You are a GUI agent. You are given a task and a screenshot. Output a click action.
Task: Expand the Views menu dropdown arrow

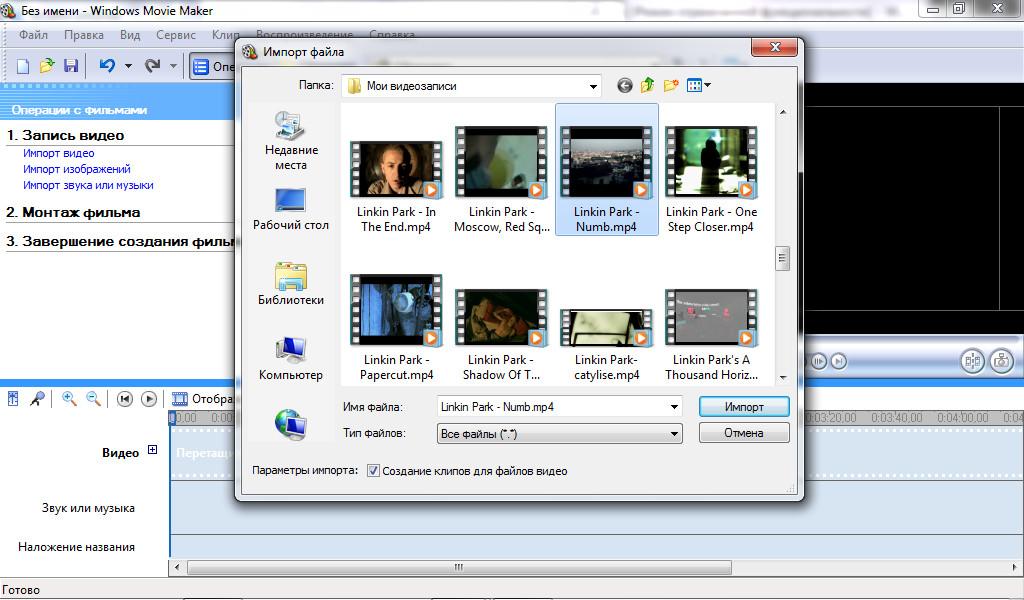pos(707,86)
